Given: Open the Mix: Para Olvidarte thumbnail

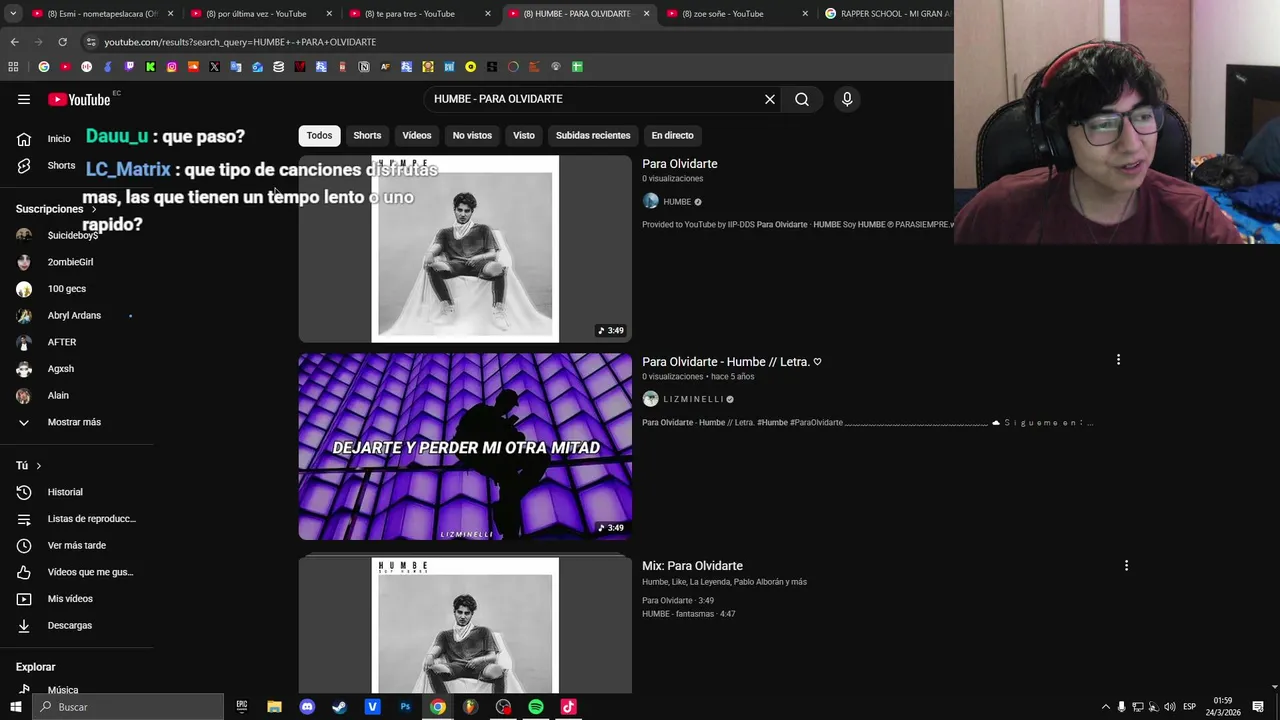Looking at the screenshot, I should 465,625.
